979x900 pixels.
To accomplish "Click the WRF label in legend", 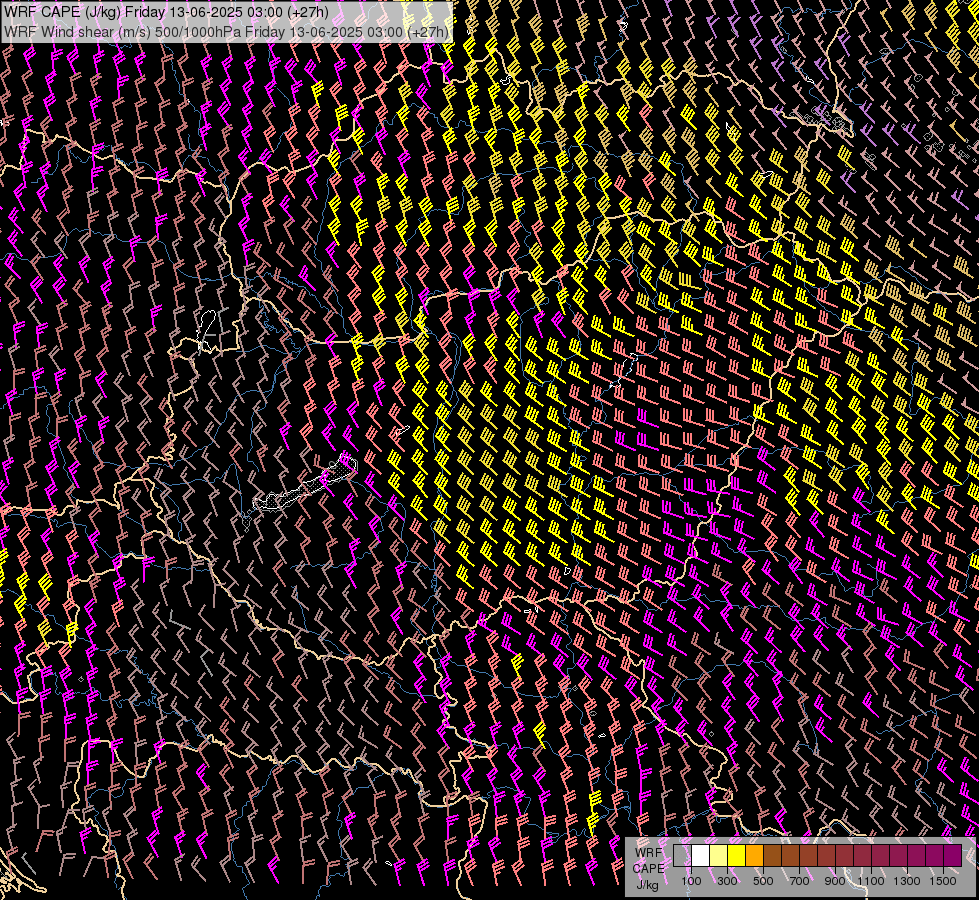I will (648, 853).
